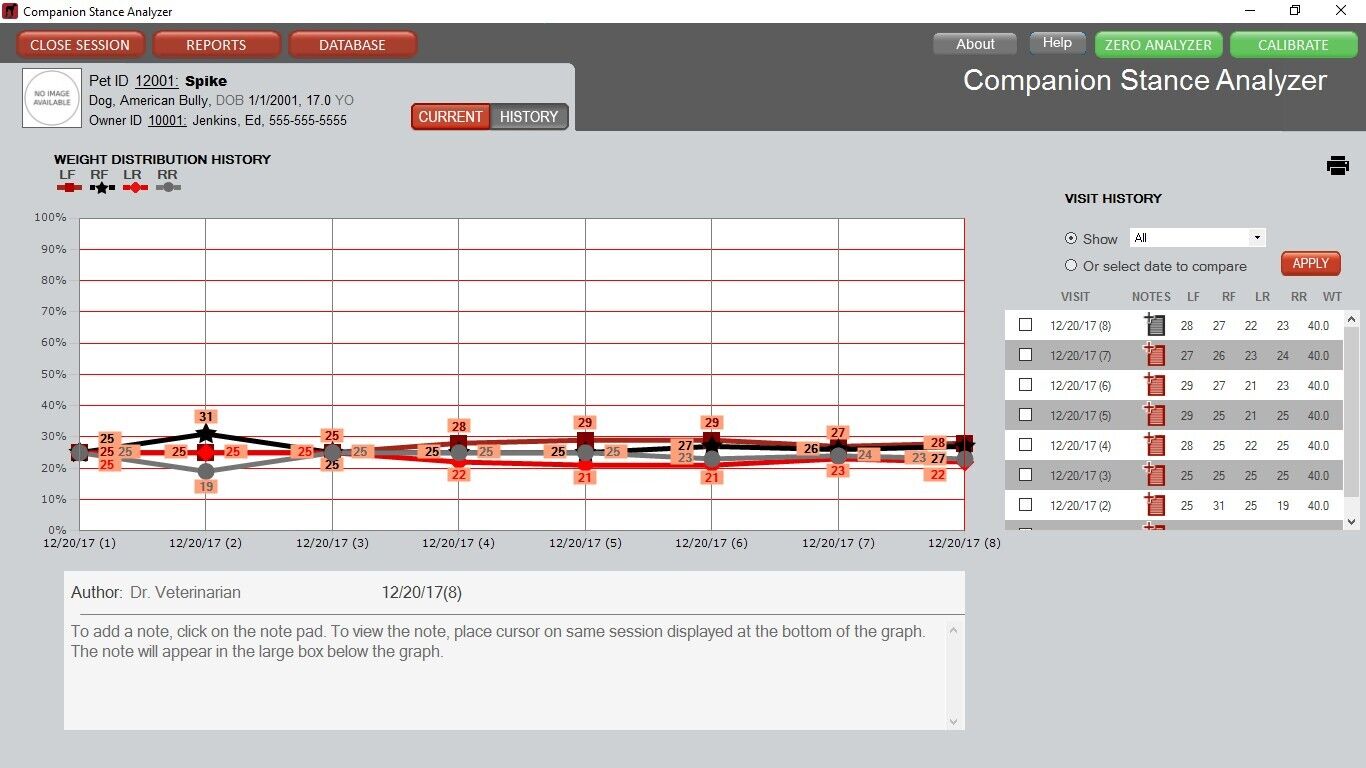Click x-axis label 12/20/17 (6)
Screen dimensions: 1366x768
point(712,543)
